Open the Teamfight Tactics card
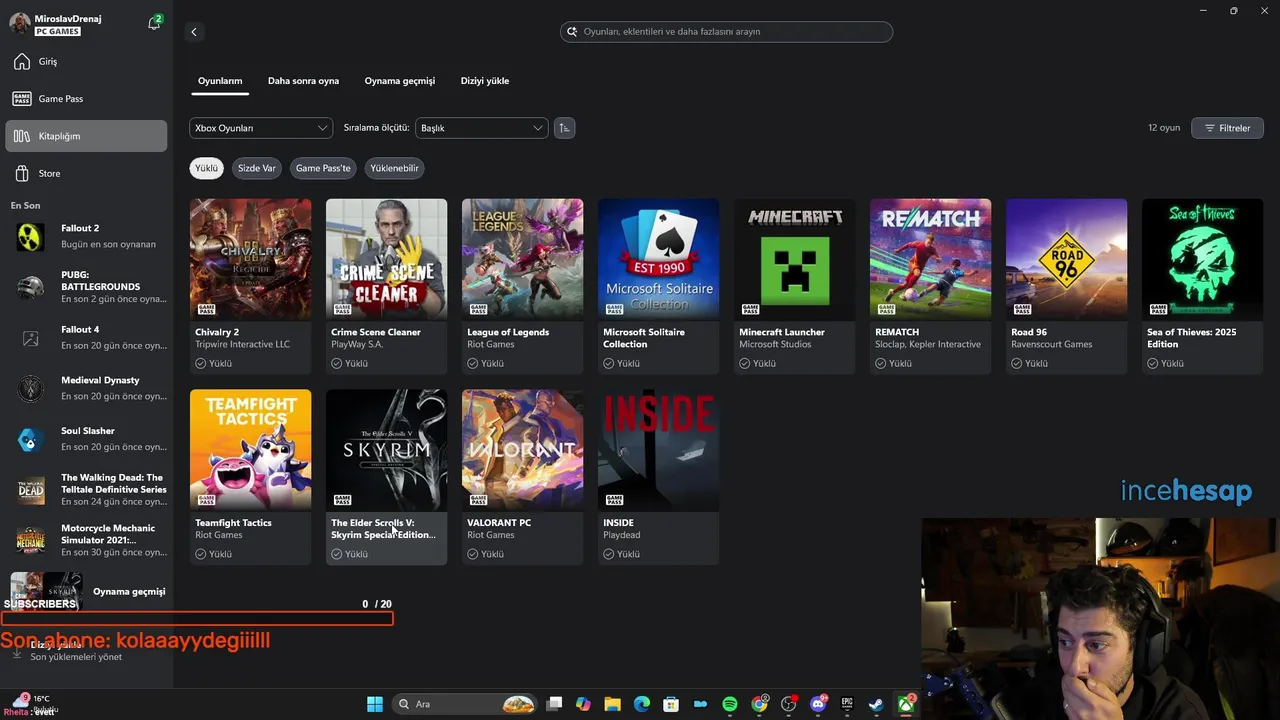This screenshot has width=1280, height=720. [250, 477]
